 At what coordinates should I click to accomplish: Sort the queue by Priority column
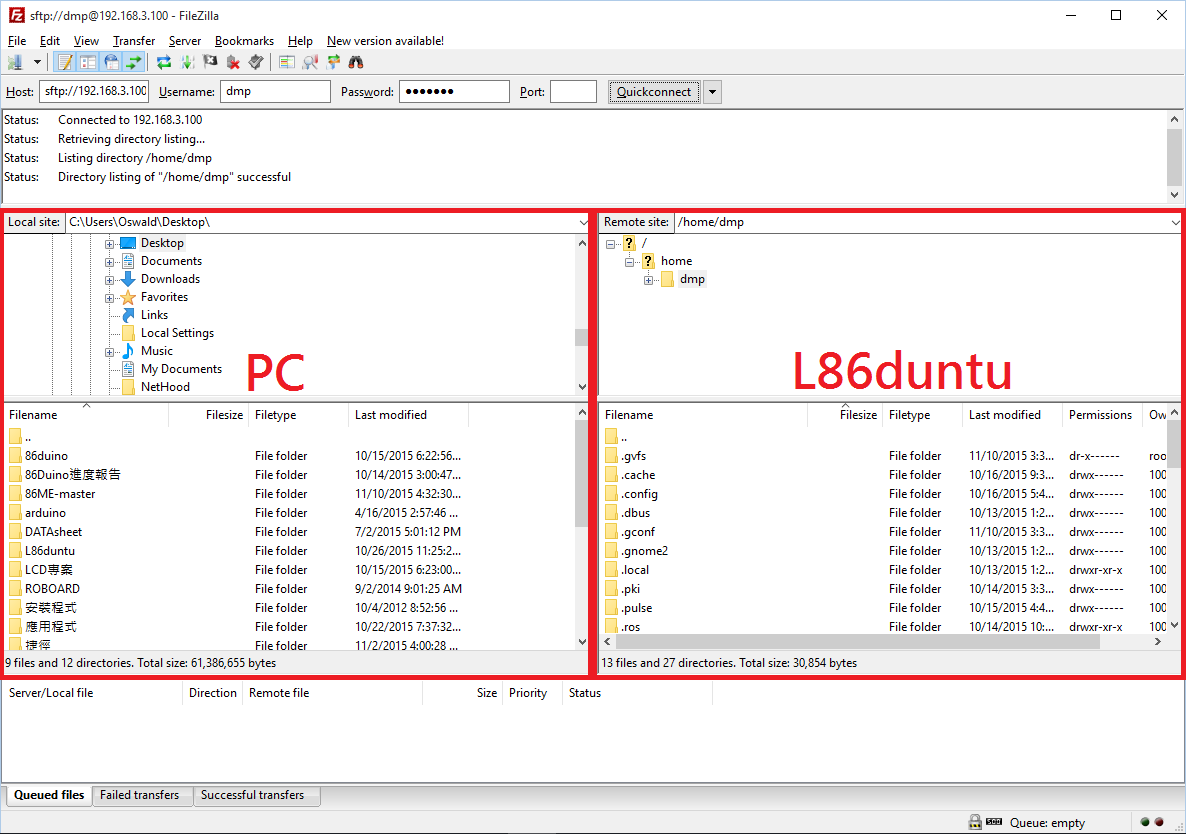pyautogui.click(x=532, y=693)
